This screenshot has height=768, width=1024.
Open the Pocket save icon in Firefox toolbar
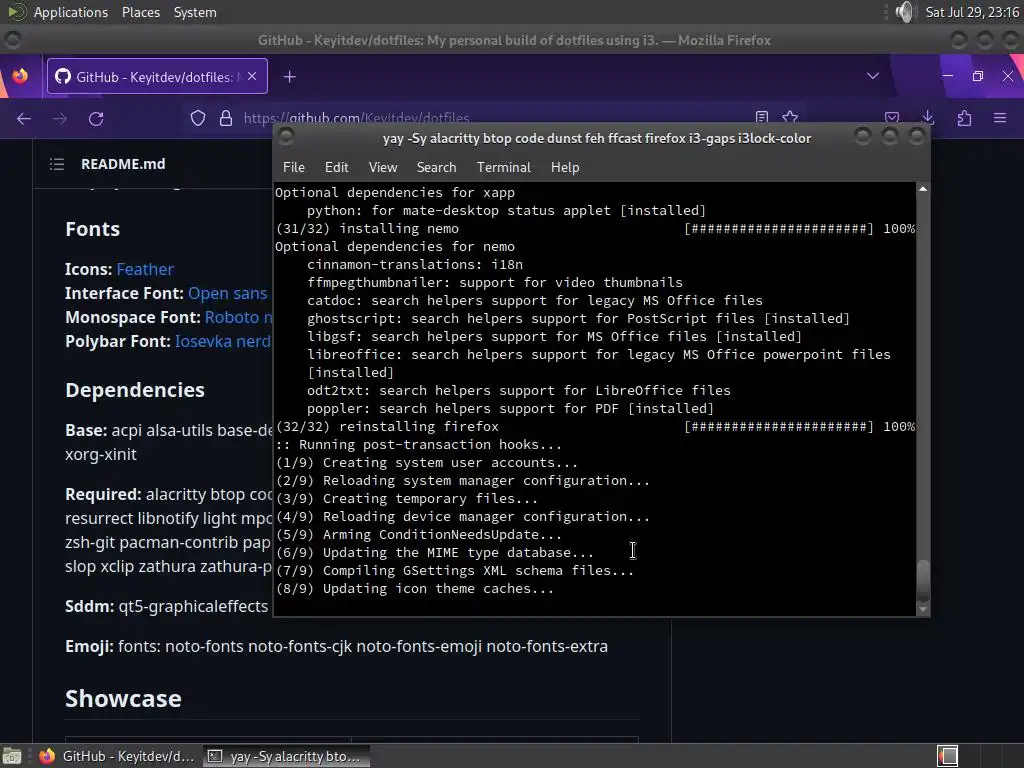(x=892, y=118)
